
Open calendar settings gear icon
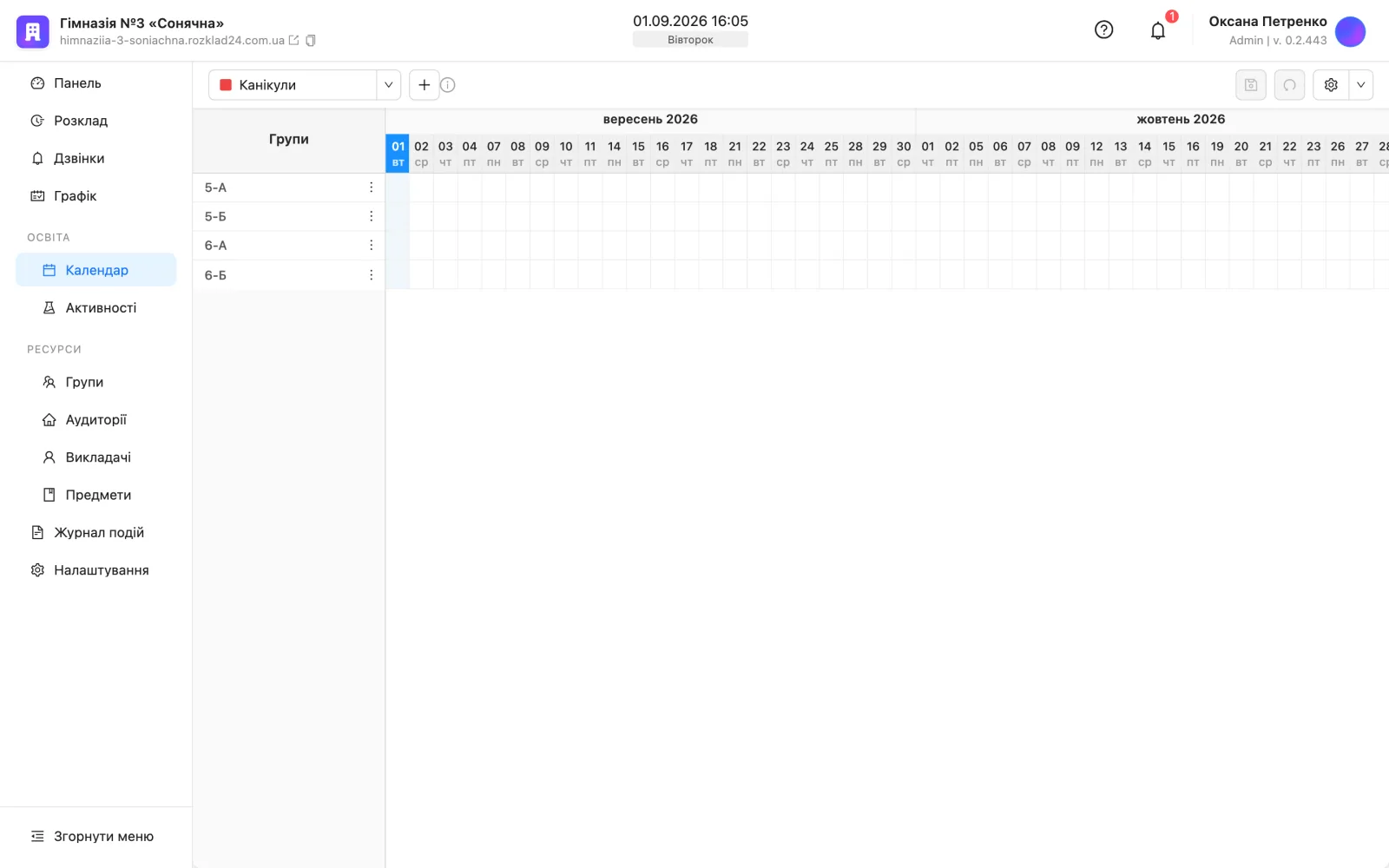point(1331,85)
